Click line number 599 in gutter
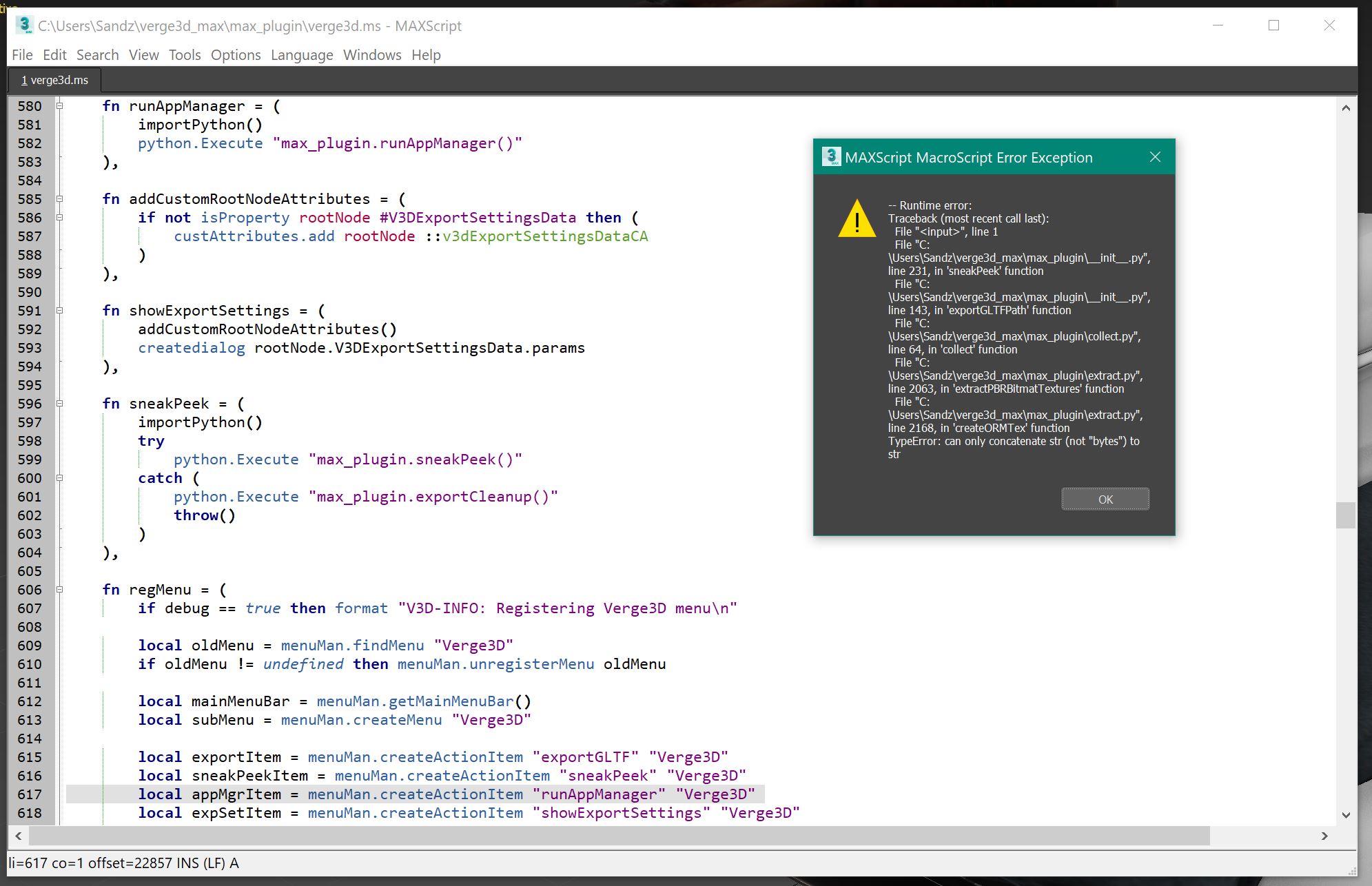The width and height of the screenshot is (1372, 886). 30,460
